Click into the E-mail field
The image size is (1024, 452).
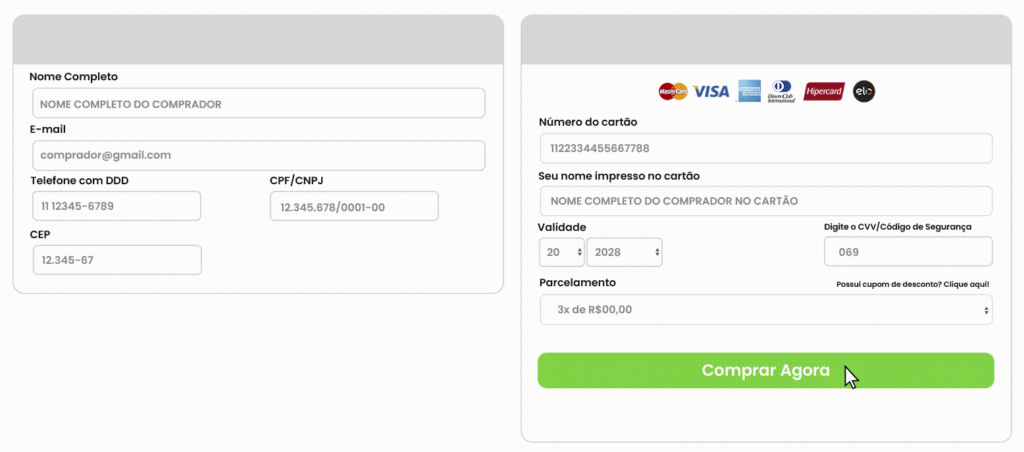pyautogui.click(x=258, y=156)
